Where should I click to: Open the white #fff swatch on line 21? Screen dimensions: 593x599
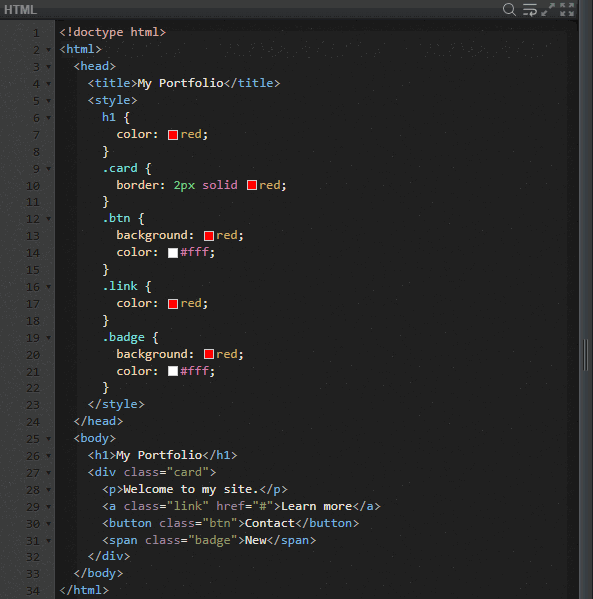(173, 371)
